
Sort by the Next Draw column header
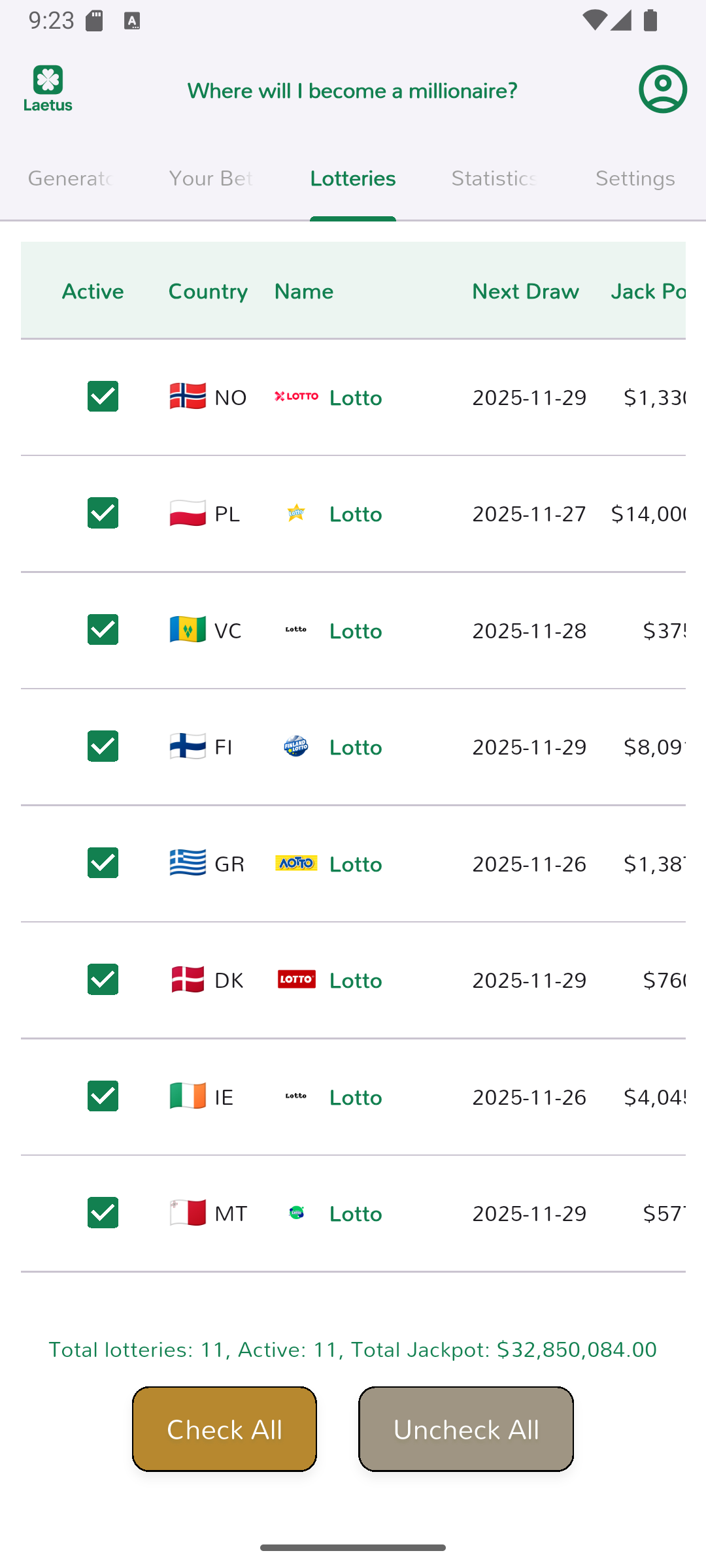(526, 291)
